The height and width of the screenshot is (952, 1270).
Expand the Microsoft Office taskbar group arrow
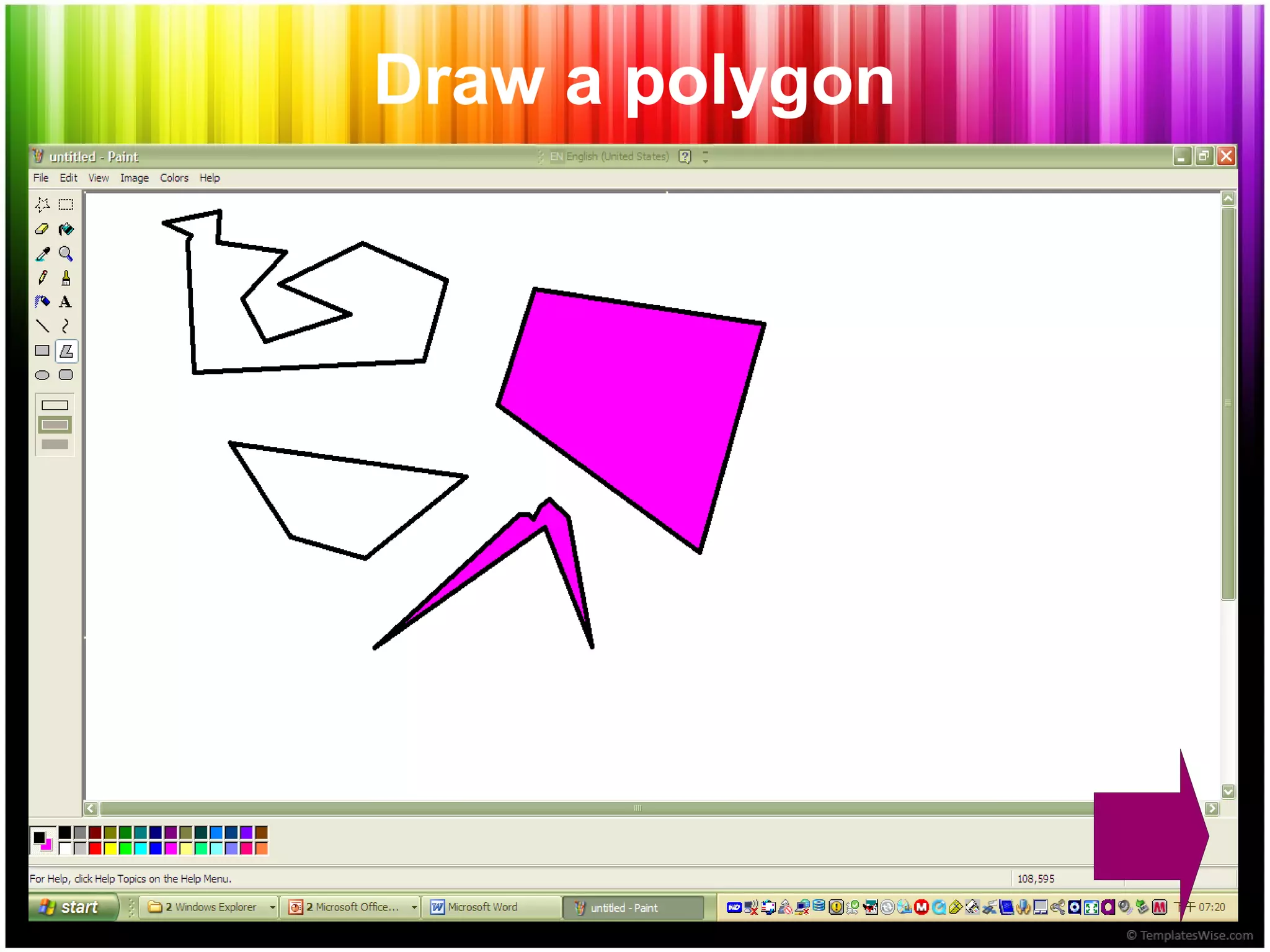point(414,907)
